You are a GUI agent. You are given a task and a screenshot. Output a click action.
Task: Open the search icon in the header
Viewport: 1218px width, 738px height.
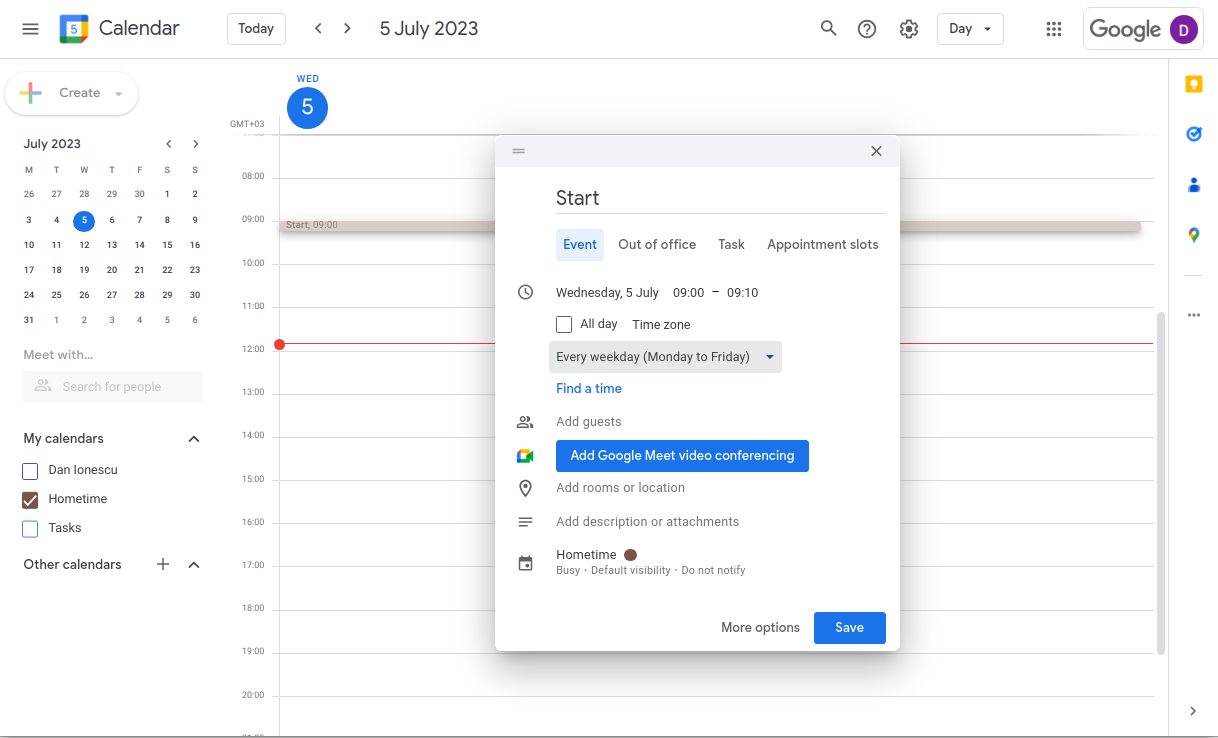[x=828, y=28]
